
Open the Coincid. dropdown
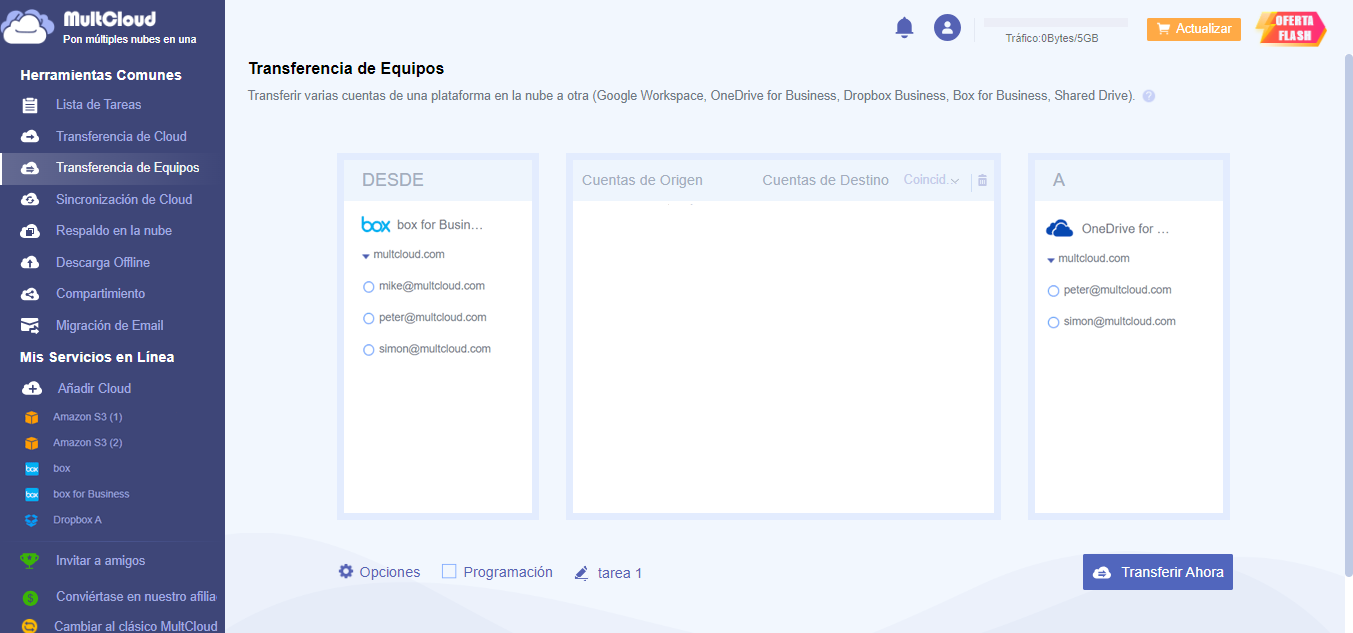[x=931, y=180]
